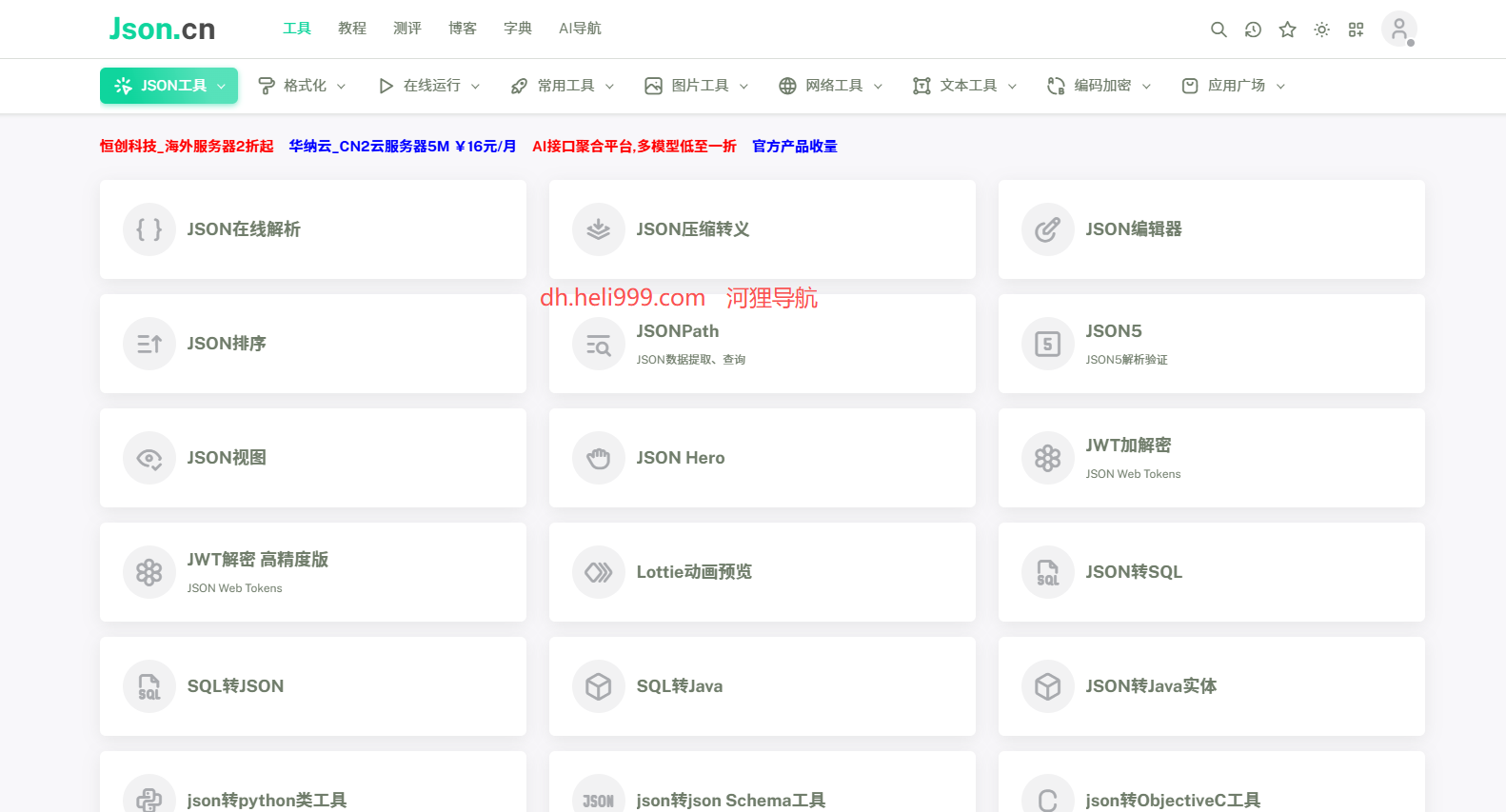Select the 工具 top menu item
Image resolution: width=1506 pixels, height=812 pixels.
[x=297, y=29]
